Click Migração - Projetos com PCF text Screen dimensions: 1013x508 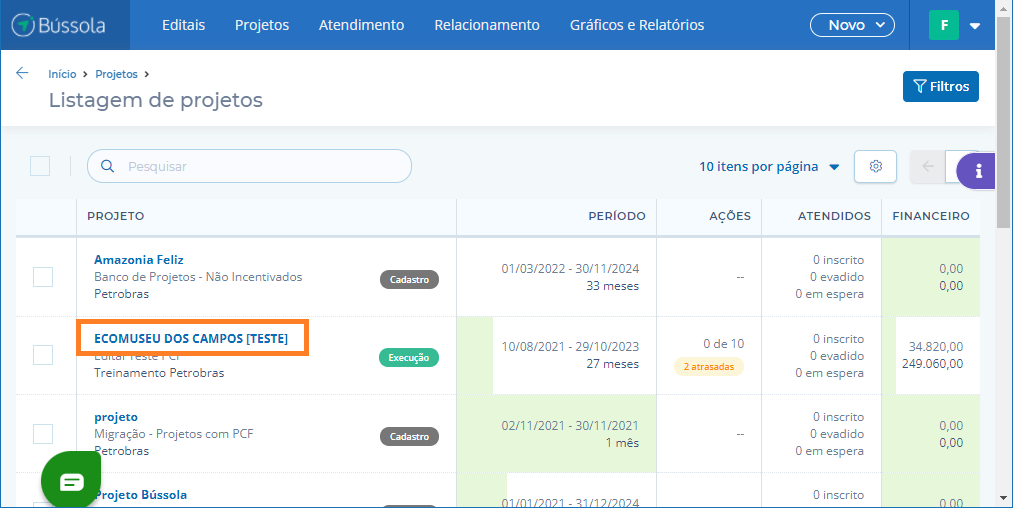coord(174,434)
